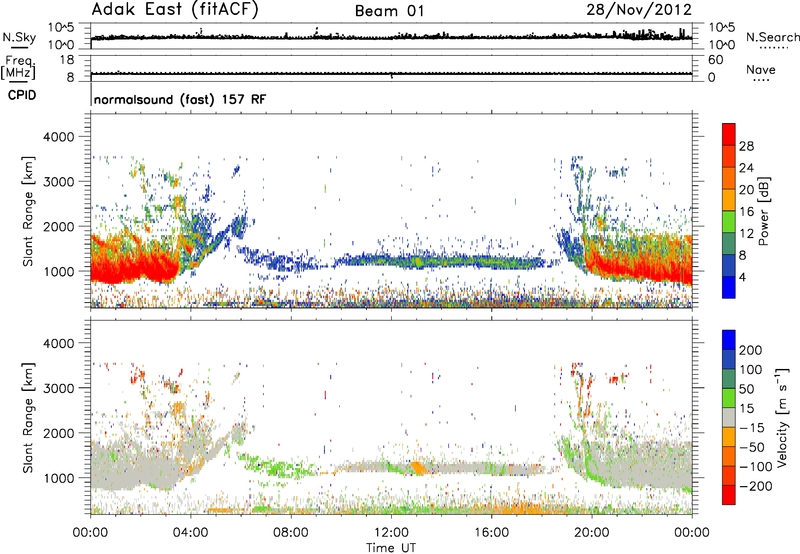
Task: Click the '16' power colorbar tick
Action: click(746, 212)
